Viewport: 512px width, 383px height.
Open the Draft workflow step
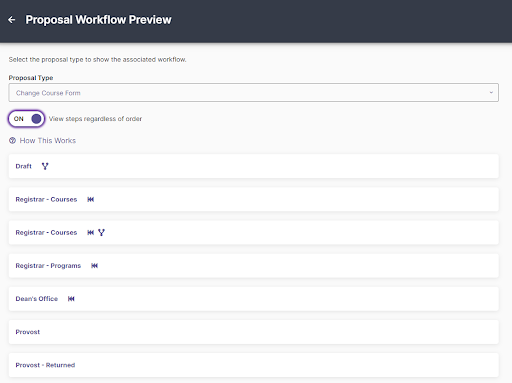click(253, 166)
